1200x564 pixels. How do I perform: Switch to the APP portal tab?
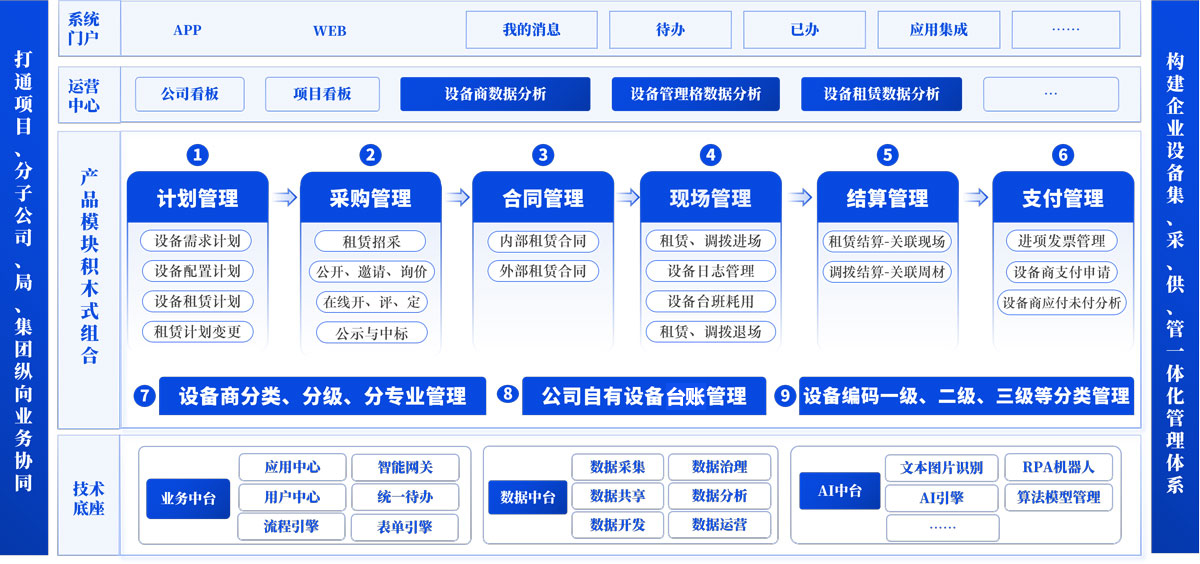tap(187, 30)
